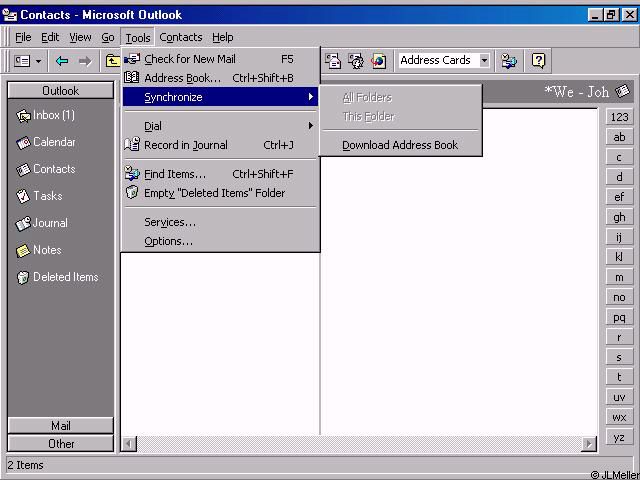Jump to contacts under ij
The image size is (640, 480).
pyautogui.click(x=619, y=237)
